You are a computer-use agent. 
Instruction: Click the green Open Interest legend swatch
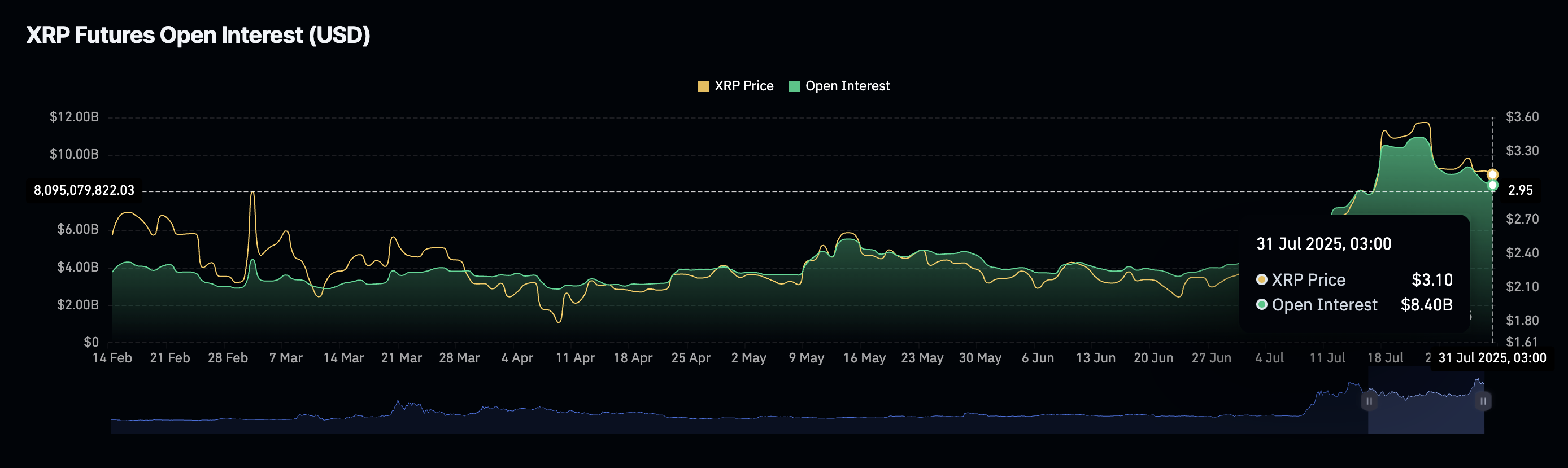point(794,86)
